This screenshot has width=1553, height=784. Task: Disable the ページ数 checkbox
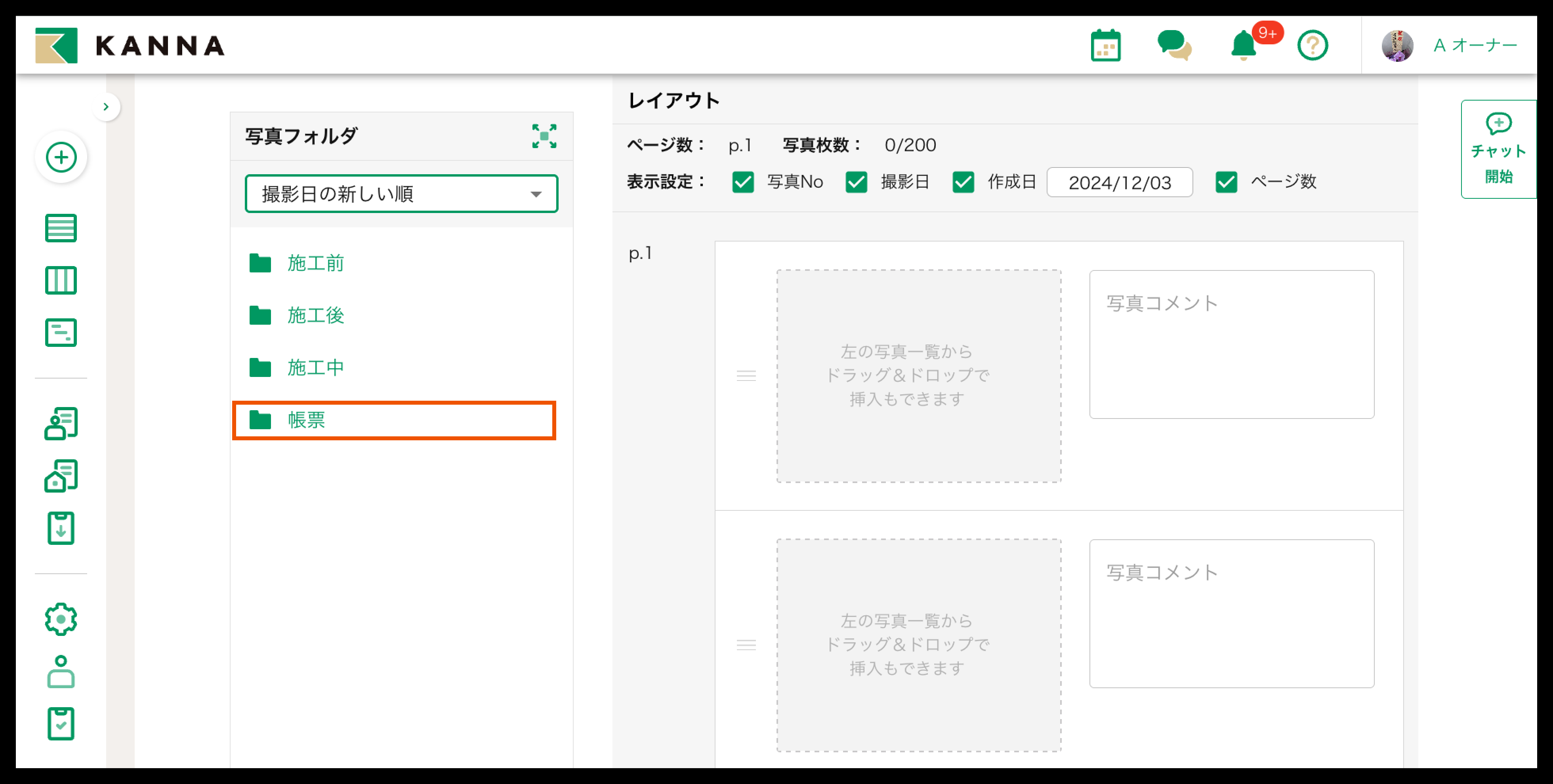1226,182
